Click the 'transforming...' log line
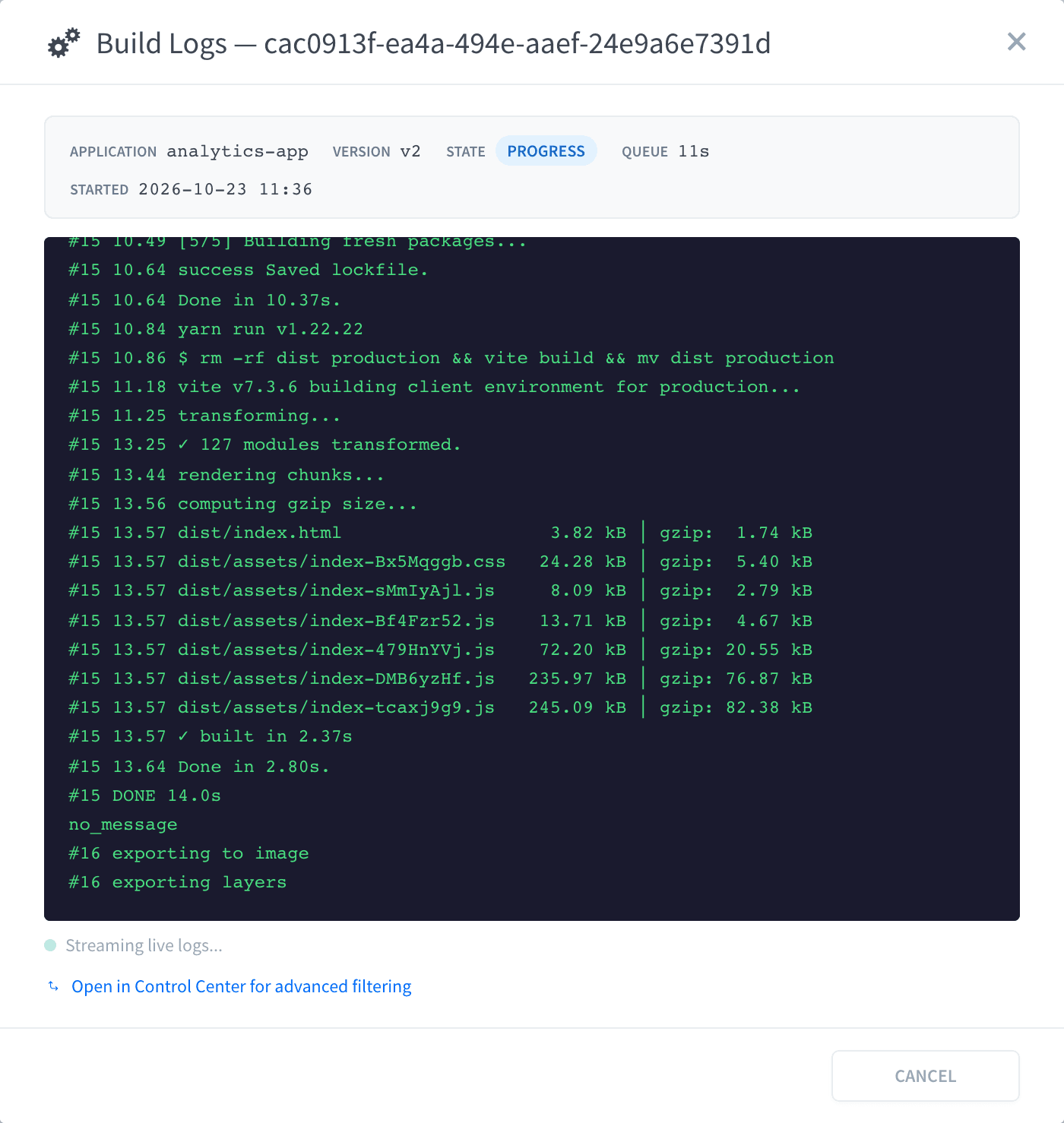The image size is (1064, 1123). click(x=204, y=416)
